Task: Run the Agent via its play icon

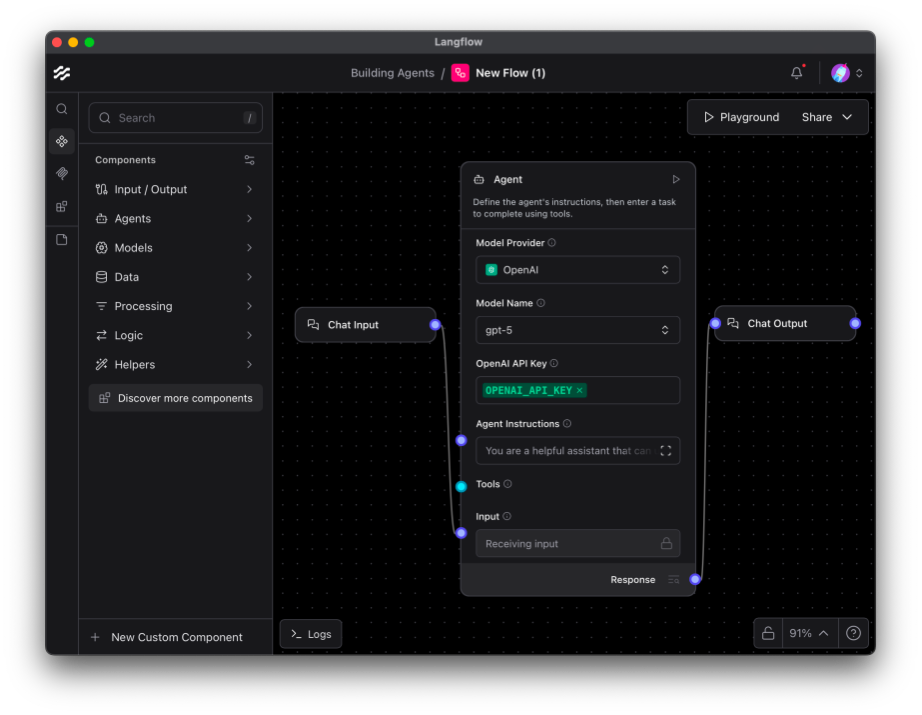Action: click(676, 179)
